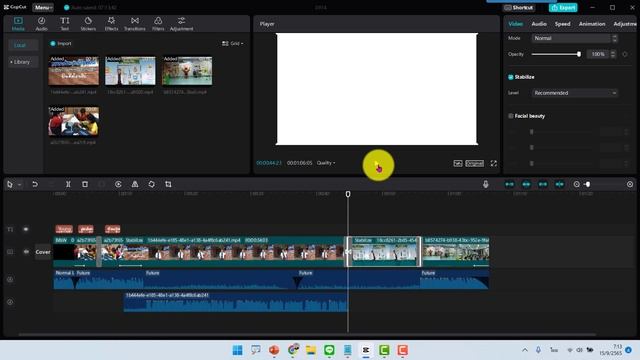This screenshot has width=640, height=360.
Task: Click the zoom-out magnifier on the timeline
Action: [576, 184]
